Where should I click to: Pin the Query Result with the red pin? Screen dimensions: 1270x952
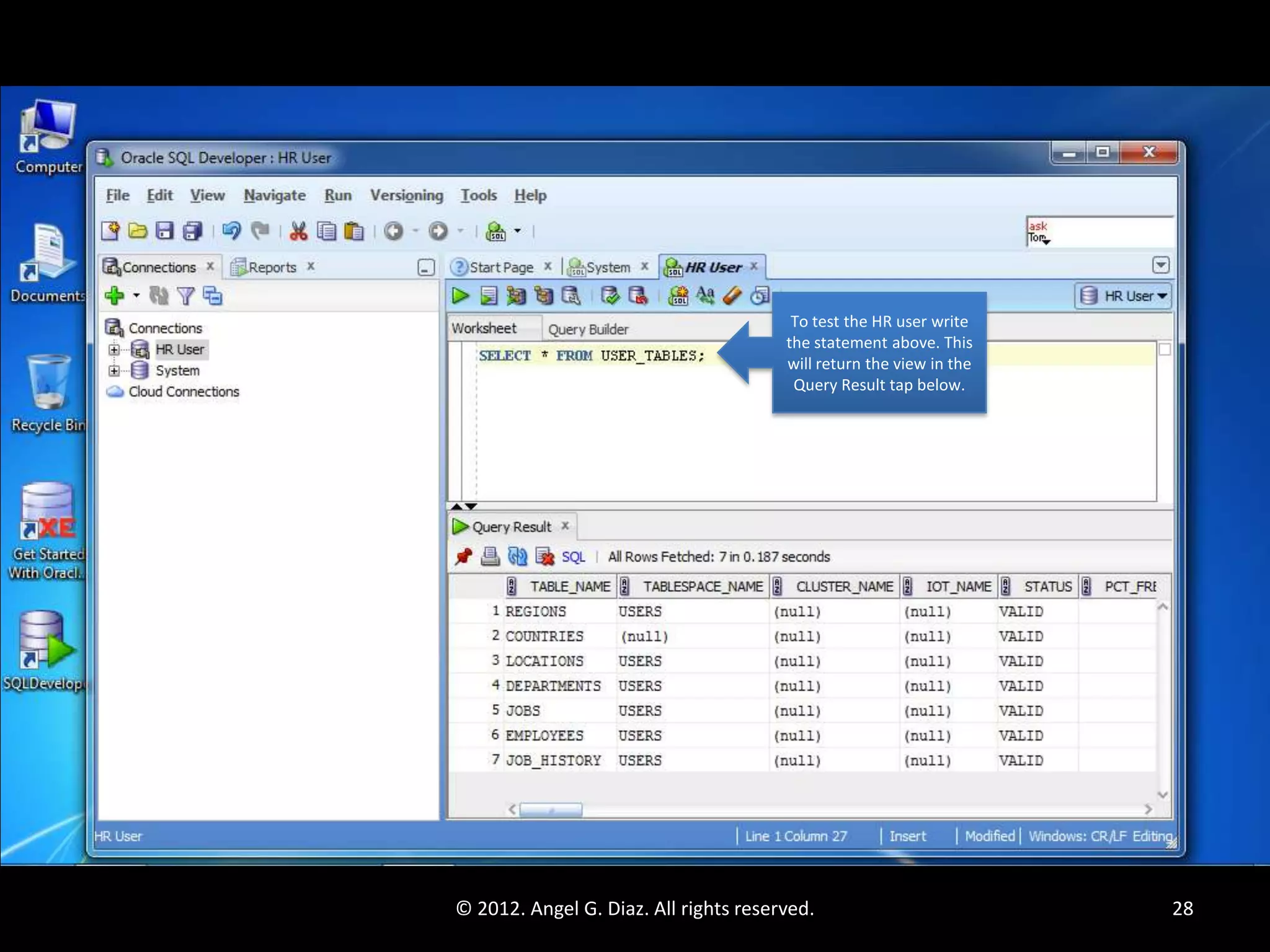(463, 557)
